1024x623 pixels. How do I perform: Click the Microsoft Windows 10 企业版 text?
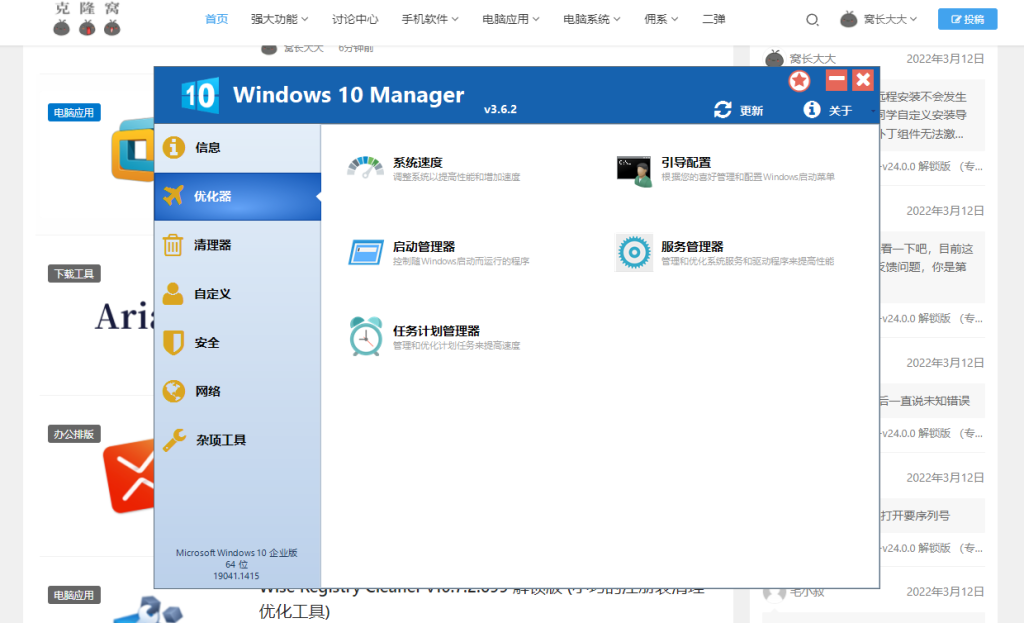coord(236,552)
